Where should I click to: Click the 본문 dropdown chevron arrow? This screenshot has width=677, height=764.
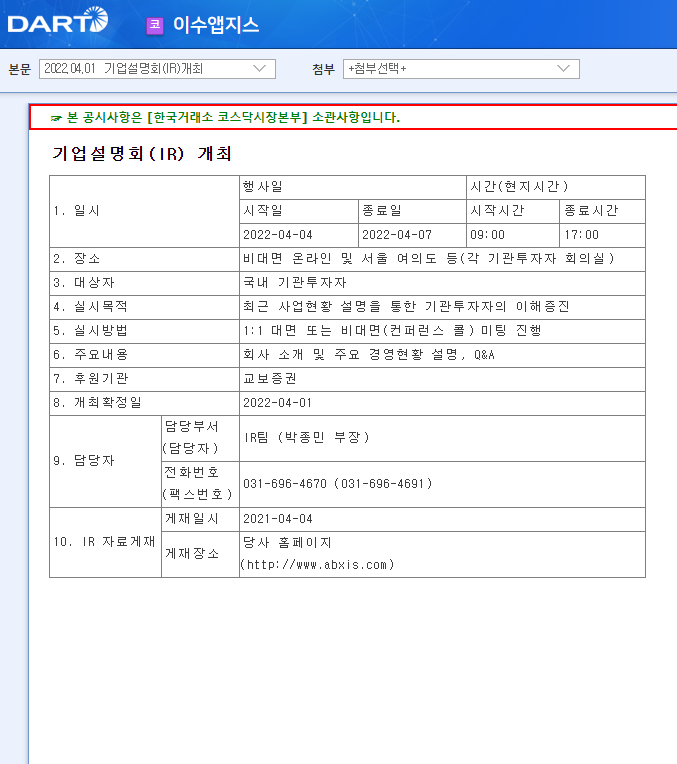click(259, 69)
